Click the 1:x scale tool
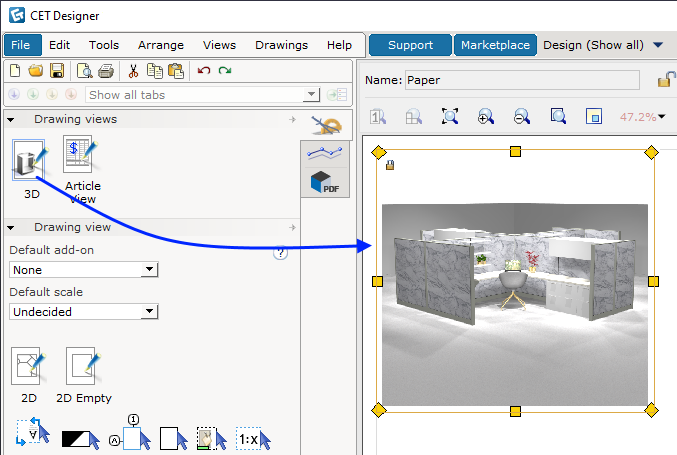Image resolution: width=677 pixels, height=455 pixels. coord(253,439)
